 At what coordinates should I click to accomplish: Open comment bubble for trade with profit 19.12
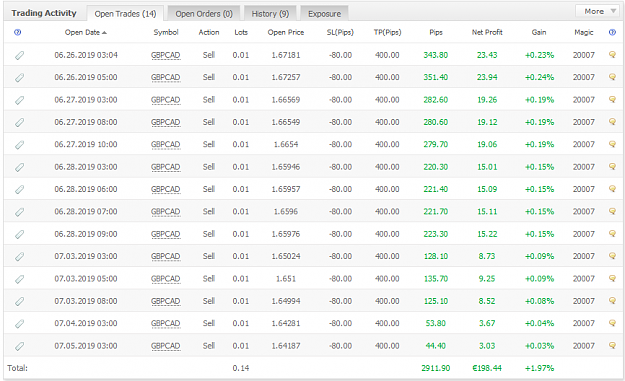click(613, 122)
